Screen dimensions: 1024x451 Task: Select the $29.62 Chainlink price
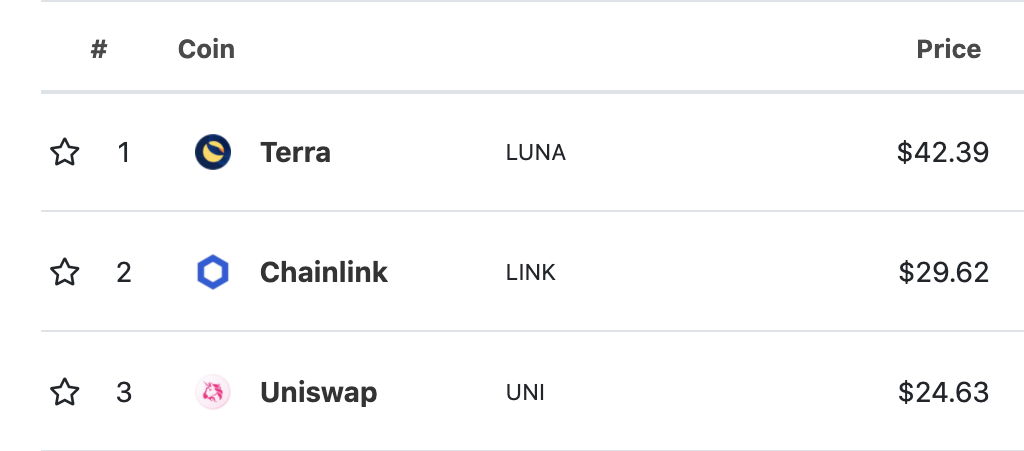tap(944, 272)
